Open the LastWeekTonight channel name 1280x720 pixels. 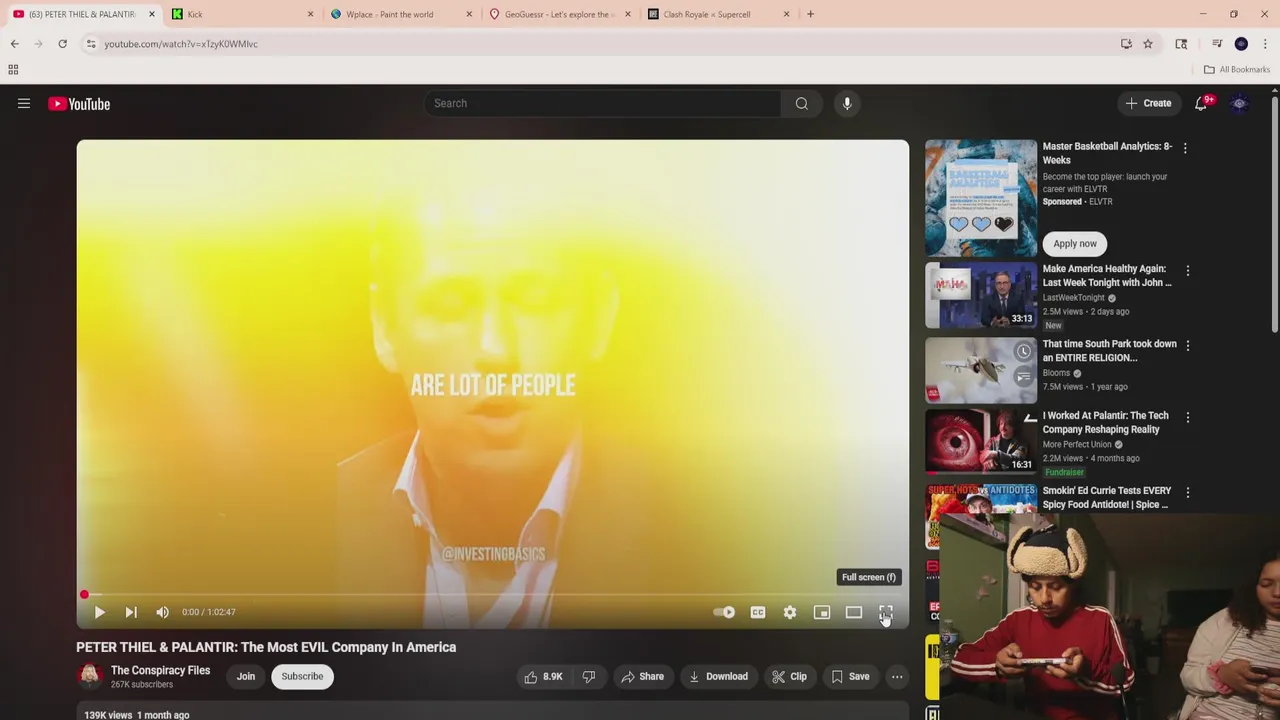(1073, 298)
